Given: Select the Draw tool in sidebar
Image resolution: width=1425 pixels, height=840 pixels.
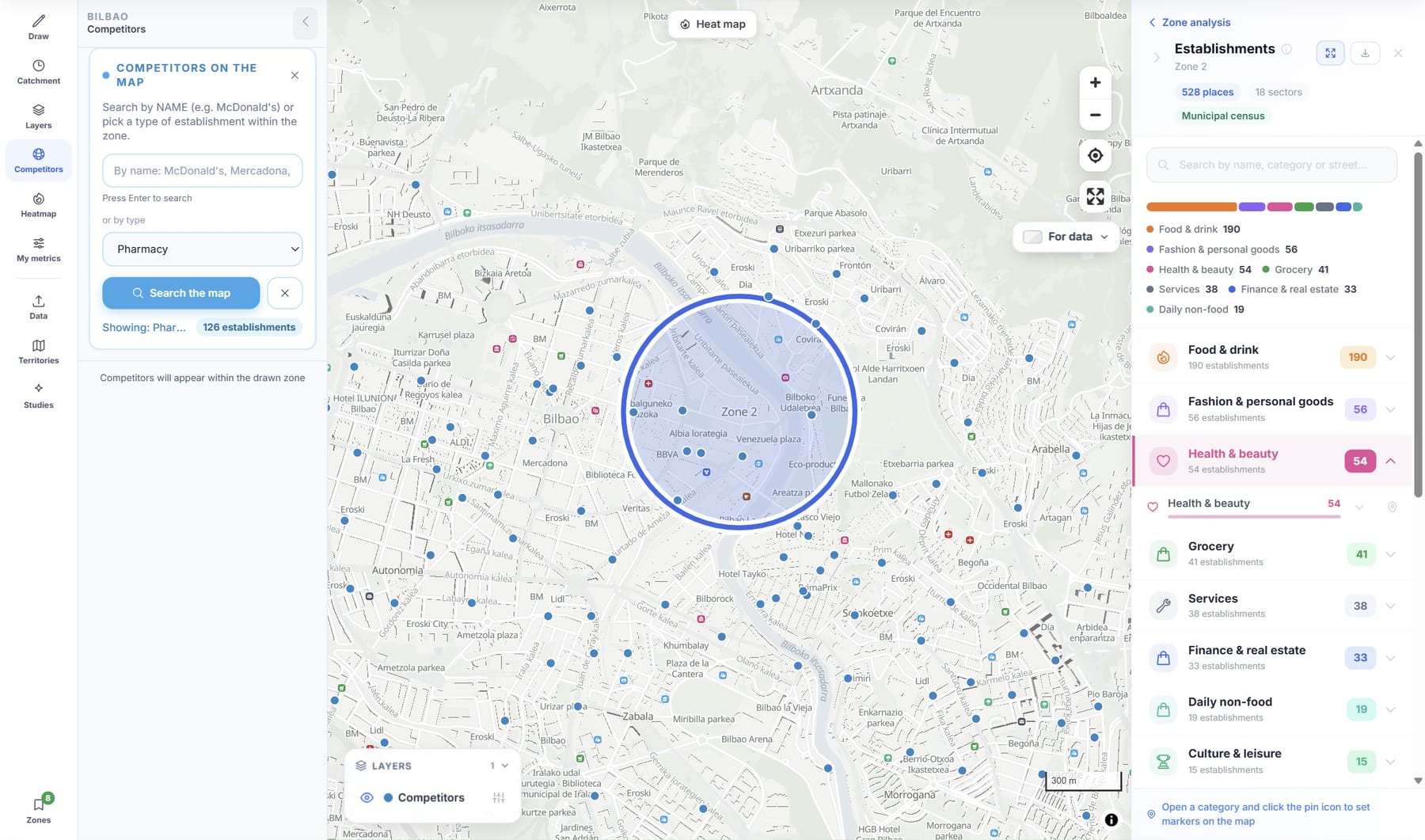Looking at the screenshot, I should pos(38,27).
